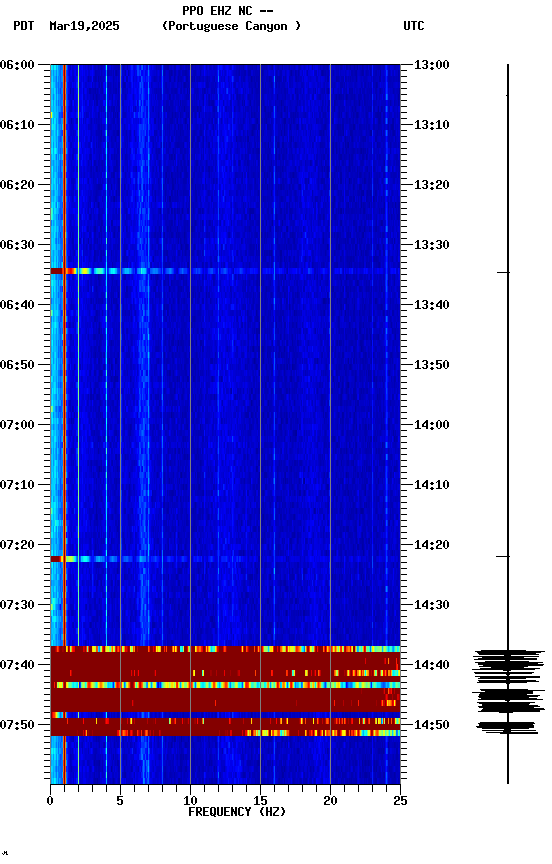Screen dimensions: 552x864
Task: Click the '13:10' UTC time label
Action: (432, 125)
